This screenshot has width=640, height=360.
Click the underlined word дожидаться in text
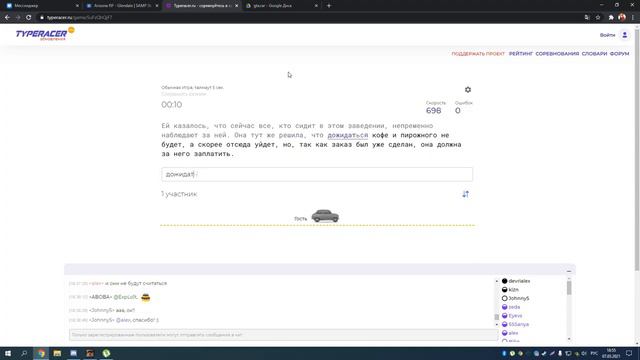click(x=347, y=135)
